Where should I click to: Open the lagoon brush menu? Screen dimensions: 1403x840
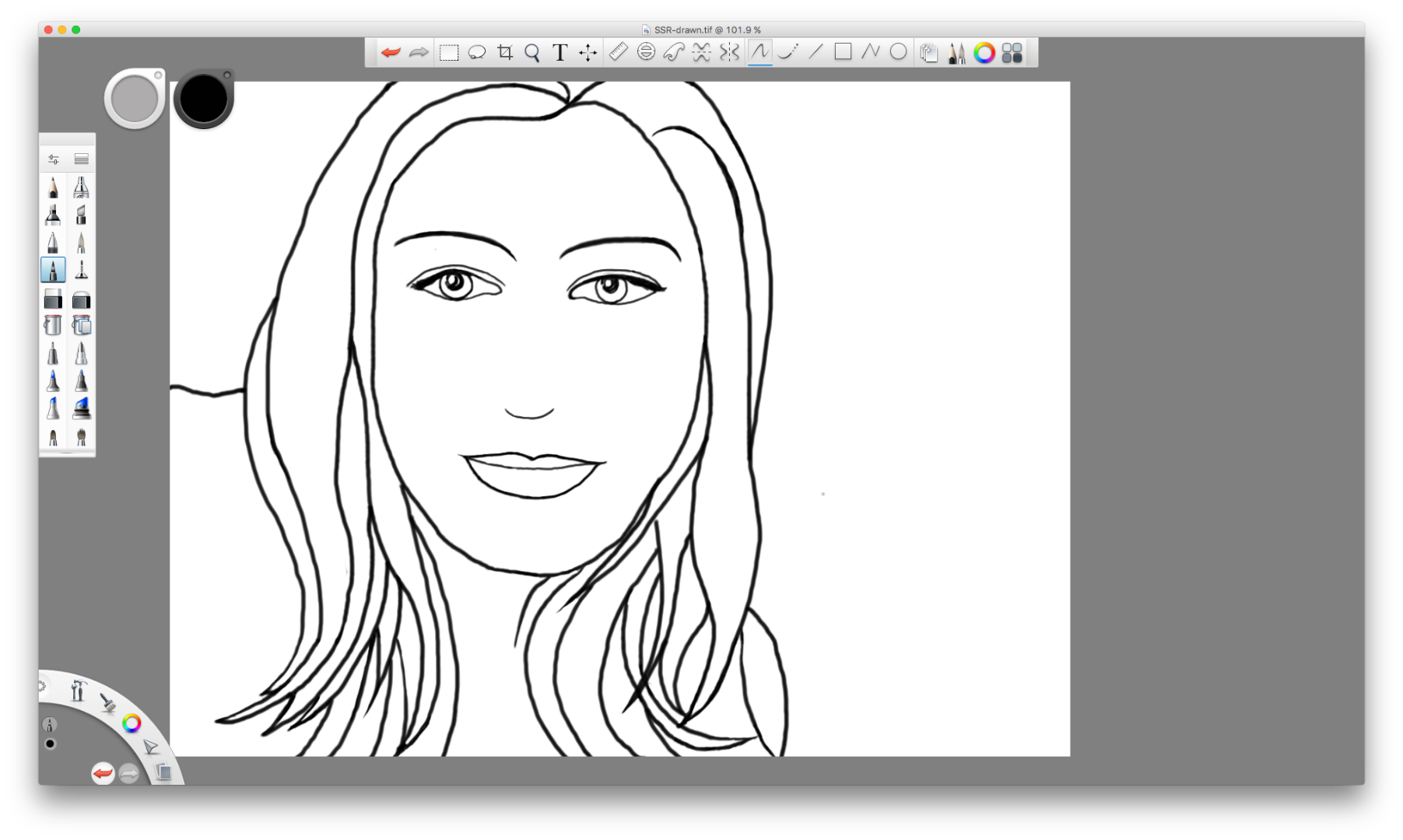108,703
